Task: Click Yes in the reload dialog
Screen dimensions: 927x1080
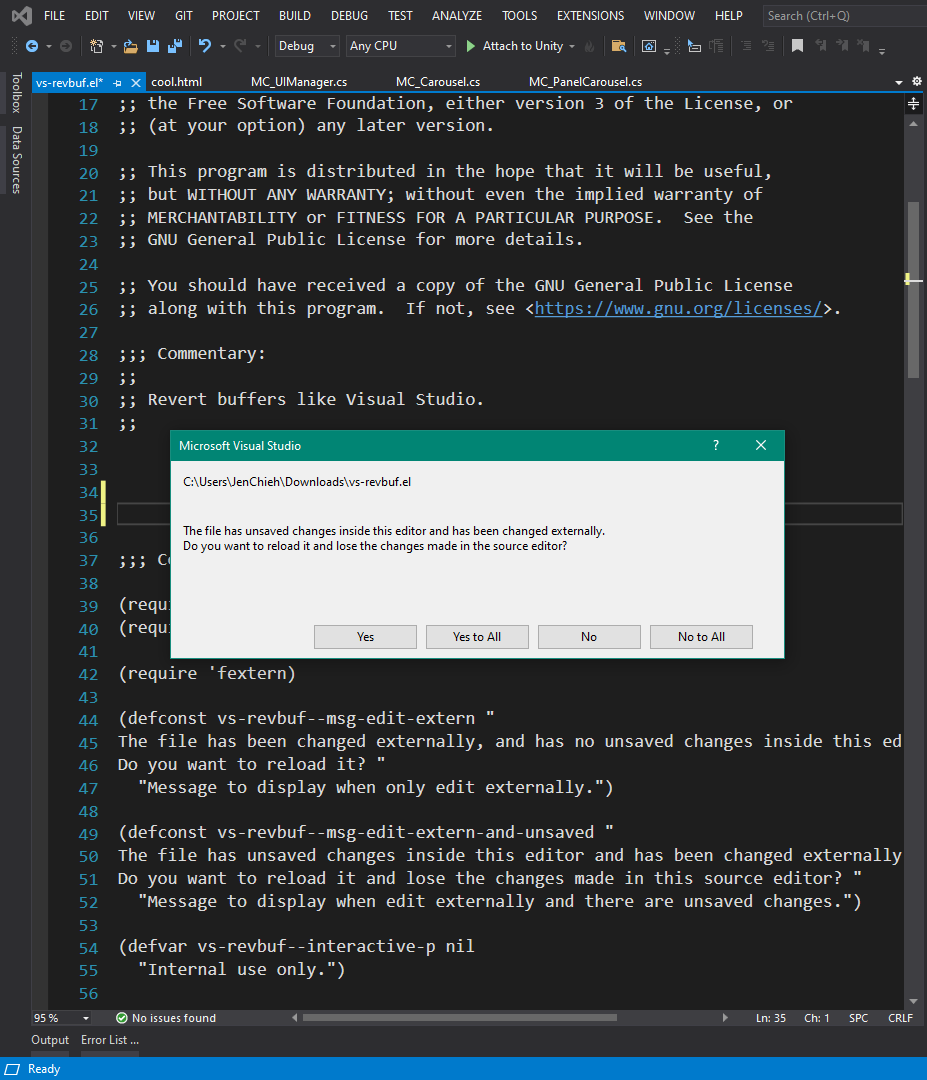Action: pos(365,637)
